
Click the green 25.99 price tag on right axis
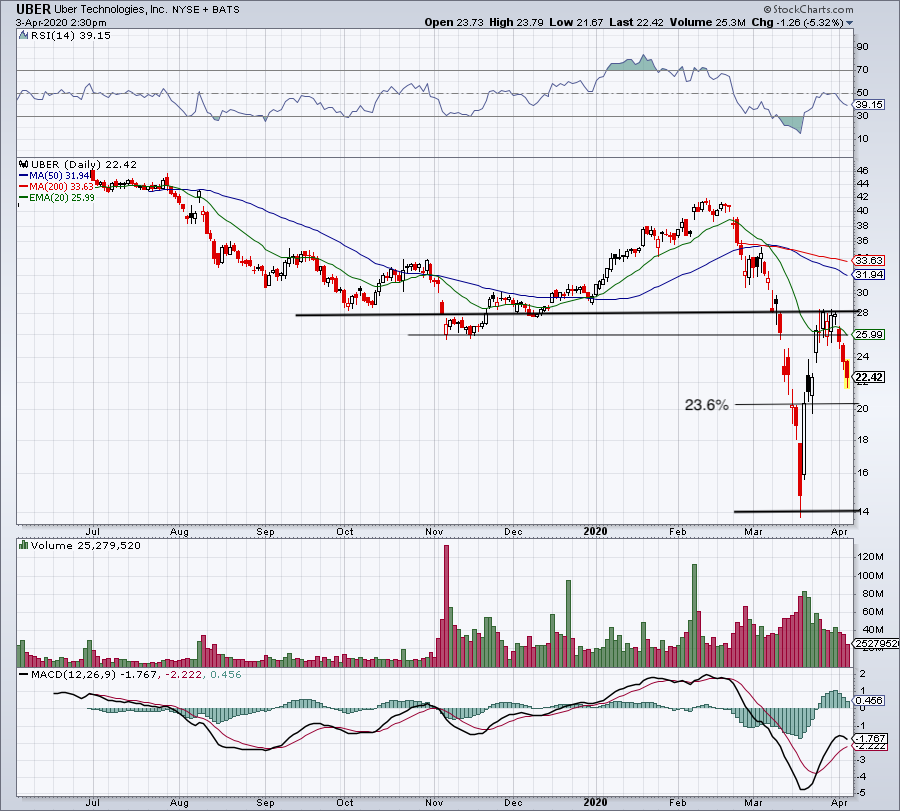pos(868,335)
